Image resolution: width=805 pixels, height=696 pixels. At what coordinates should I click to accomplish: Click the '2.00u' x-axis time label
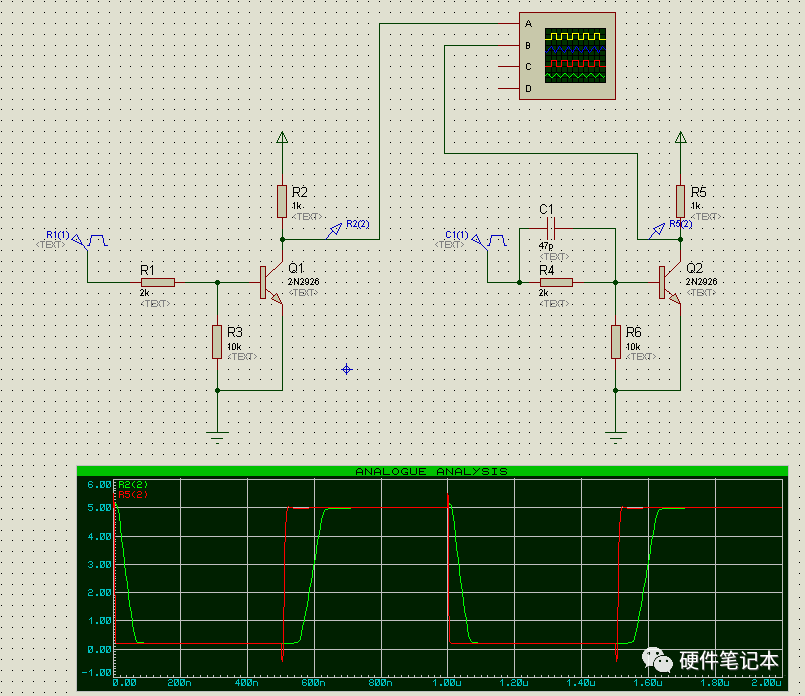pyautogui.click(x=766, y=683)
